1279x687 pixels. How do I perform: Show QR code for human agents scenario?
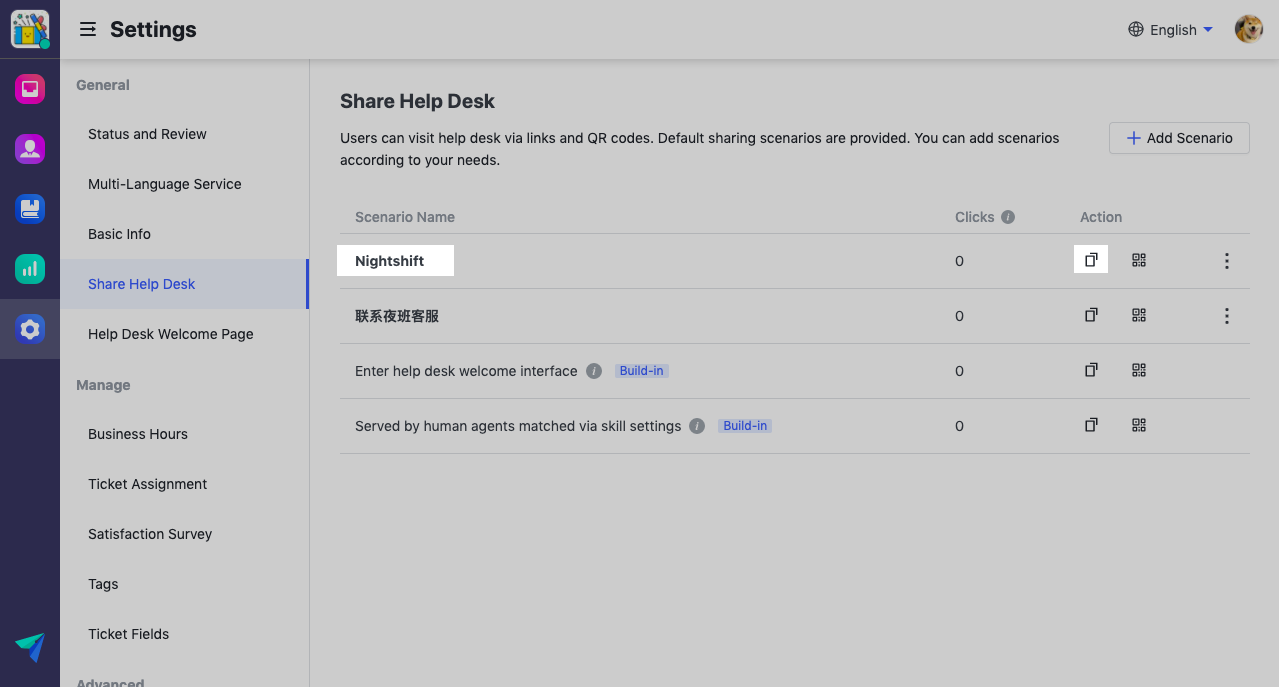pyautogui.click(x=1138, y=425)
